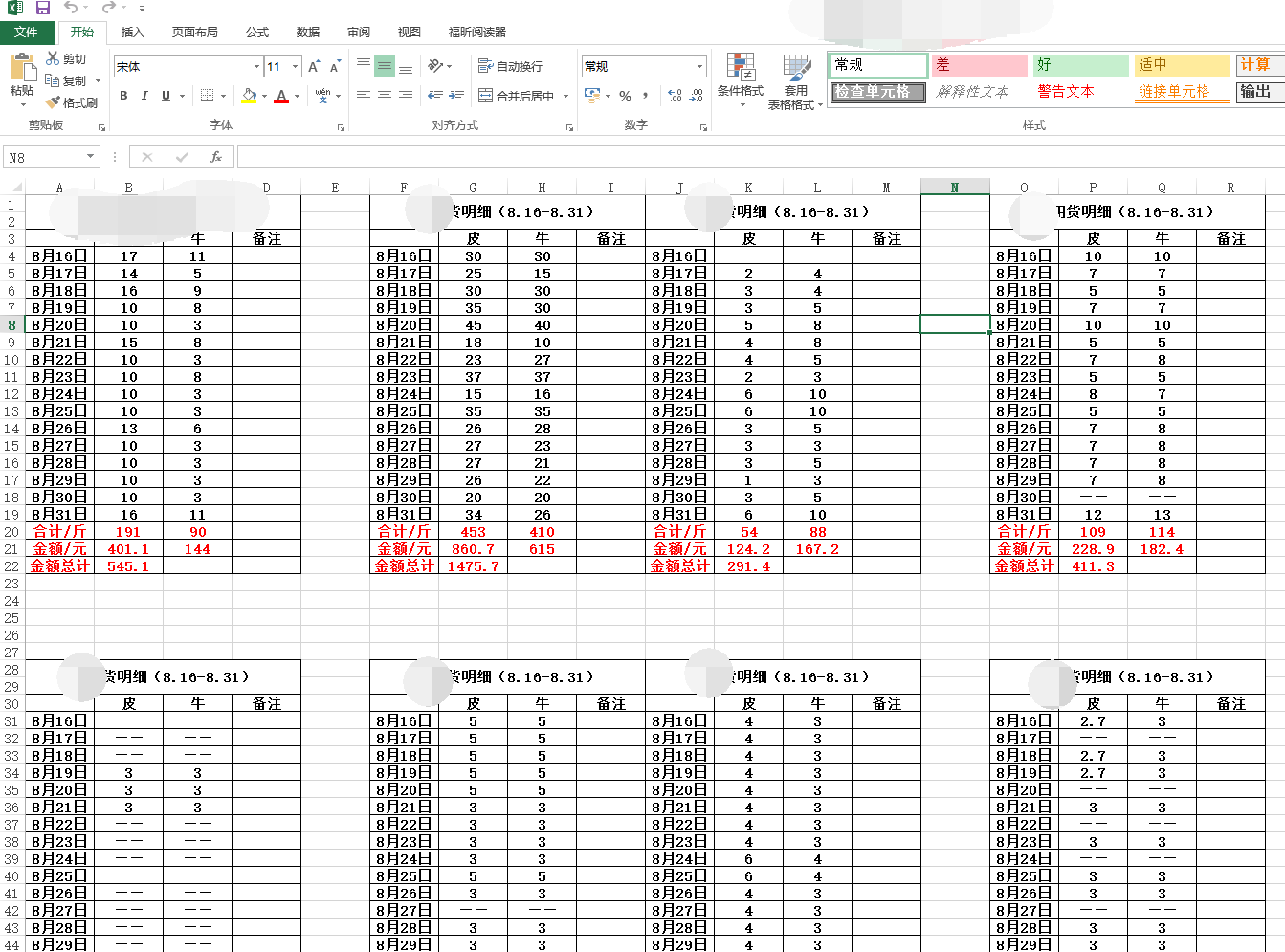The width and height of the screenshot is (1285, 952).
Task: Open the number format dropdown (常规)
Action: tap(700, 67)
